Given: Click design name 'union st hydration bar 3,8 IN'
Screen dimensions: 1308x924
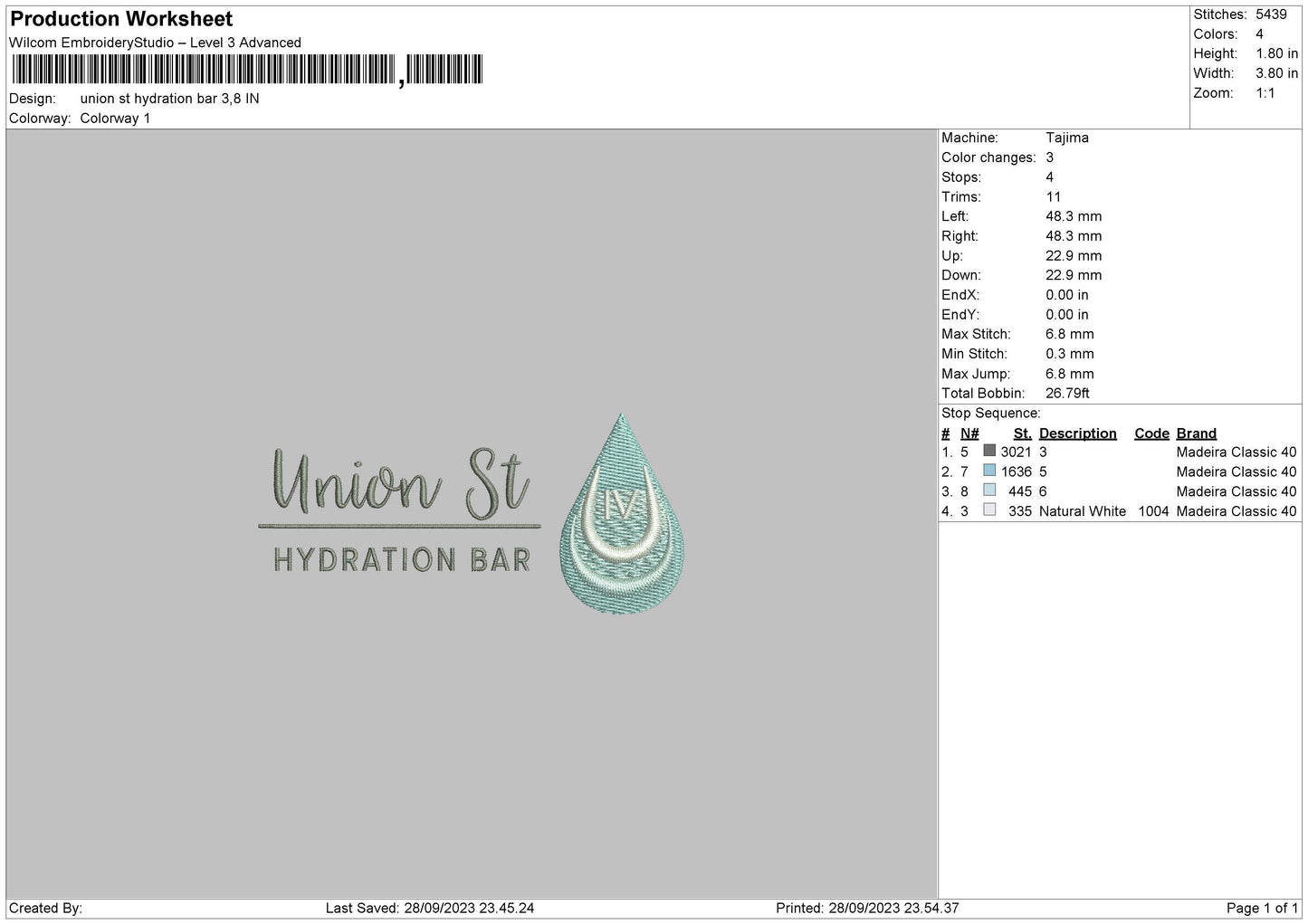Looking at the screenshot, I should click(169, 99).
